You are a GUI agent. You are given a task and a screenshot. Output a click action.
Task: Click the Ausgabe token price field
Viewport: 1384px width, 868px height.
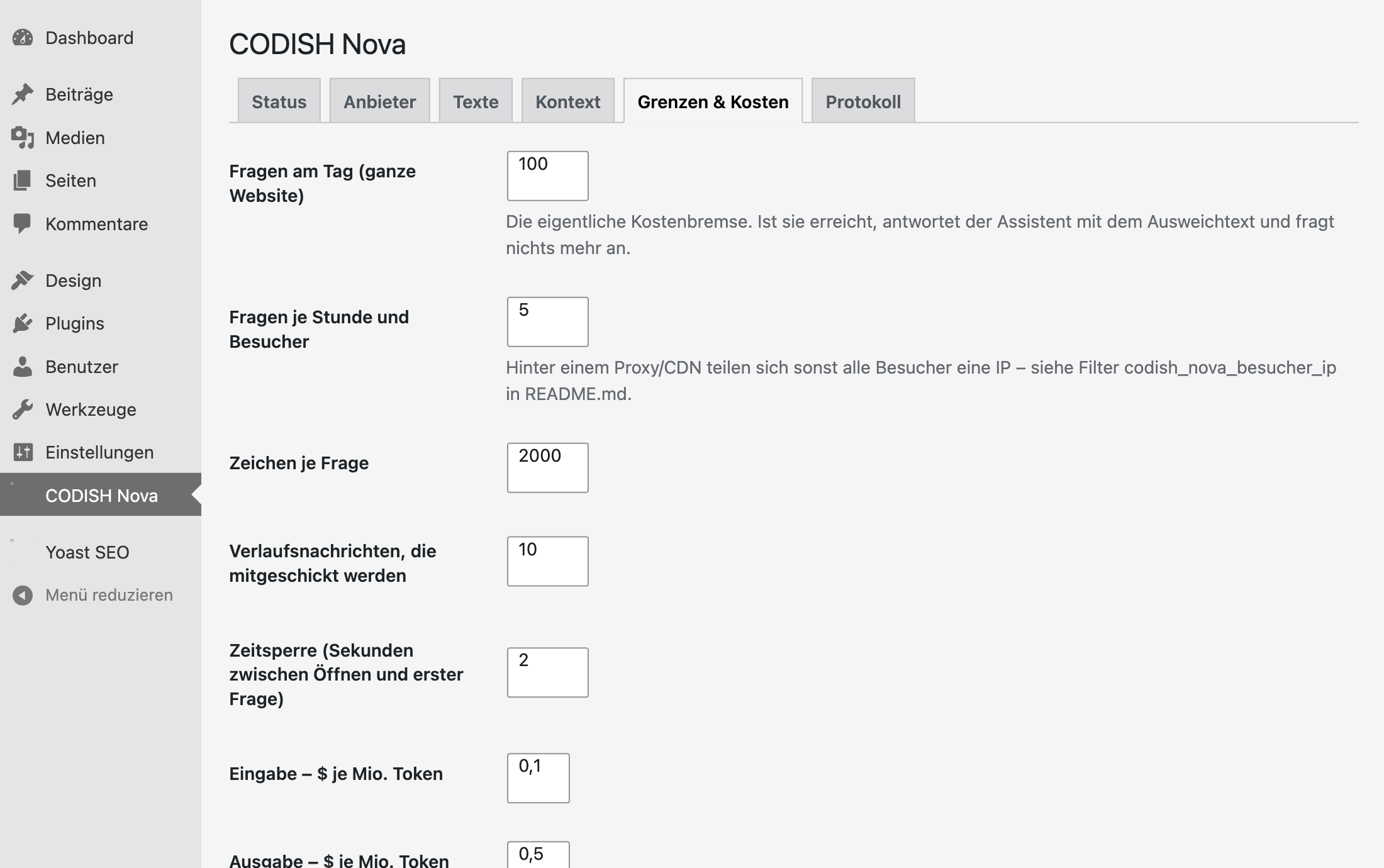click(x=539, y=855)
